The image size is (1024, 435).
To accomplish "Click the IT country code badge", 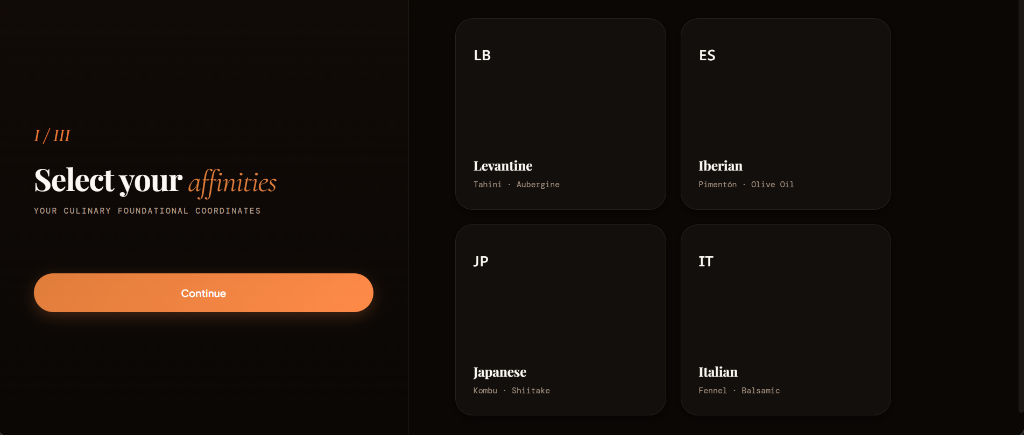I will pos(706,261).
